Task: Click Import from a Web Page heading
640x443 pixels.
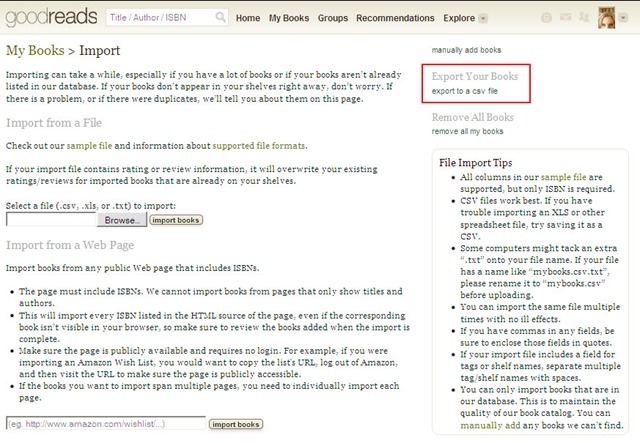Action: pyautogui.click(x=70, y=245)
